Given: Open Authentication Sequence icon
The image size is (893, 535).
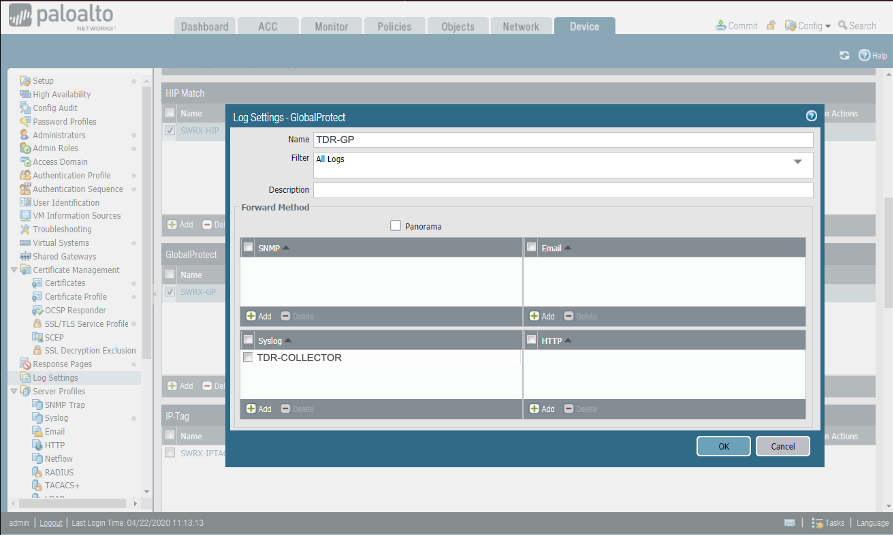Looking at the screenshot, I should point(25,189).
